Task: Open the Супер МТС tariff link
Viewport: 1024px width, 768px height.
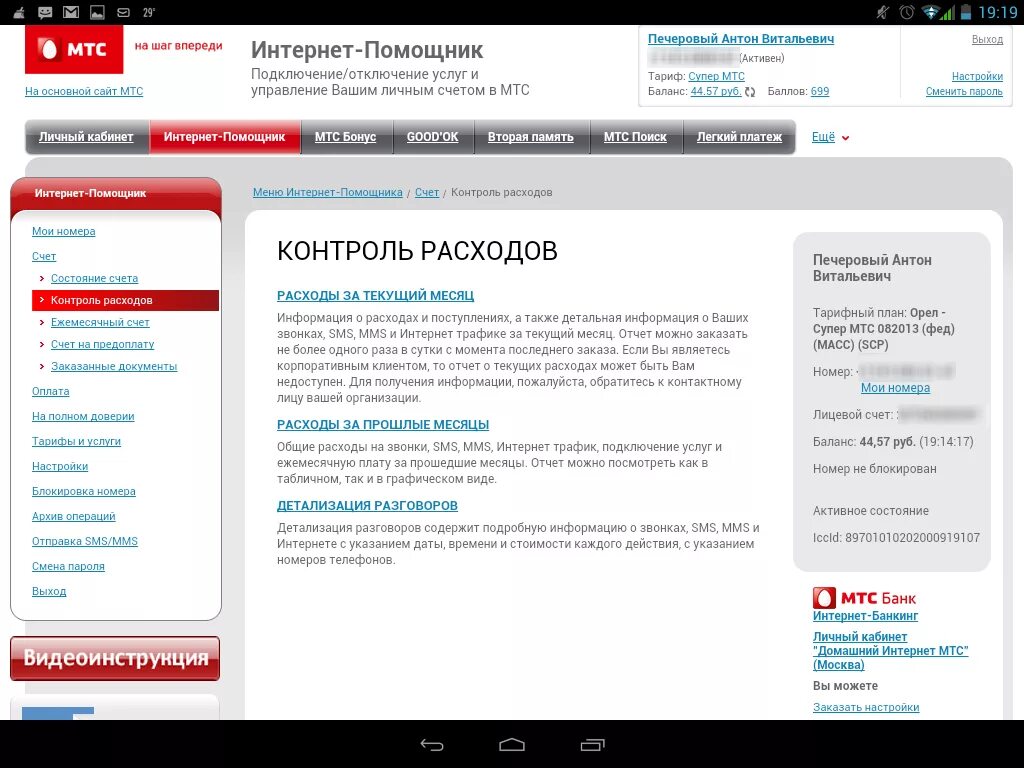Action: pos(716,76)
